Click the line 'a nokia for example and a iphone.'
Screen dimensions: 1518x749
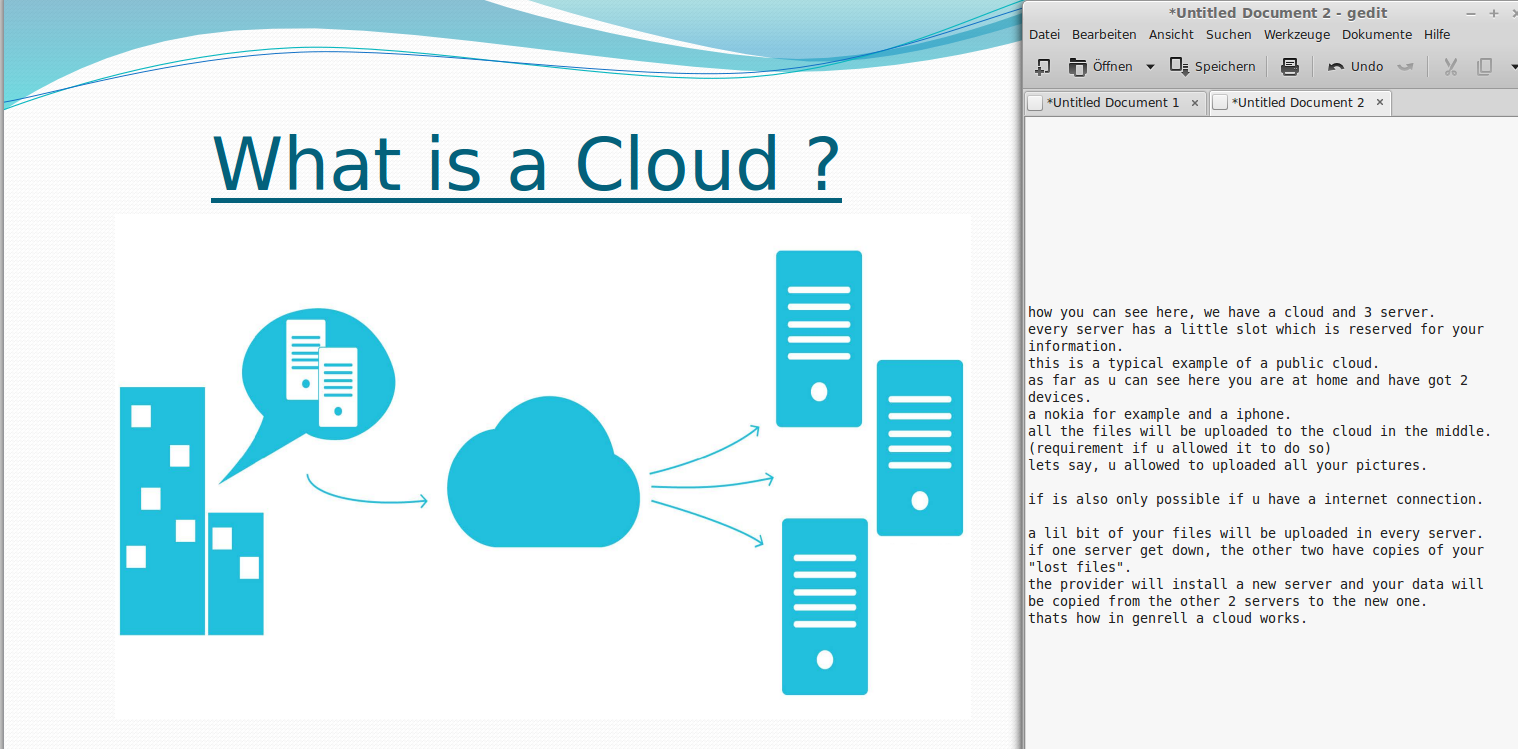pyautogui.click(x=1159, y=414)
